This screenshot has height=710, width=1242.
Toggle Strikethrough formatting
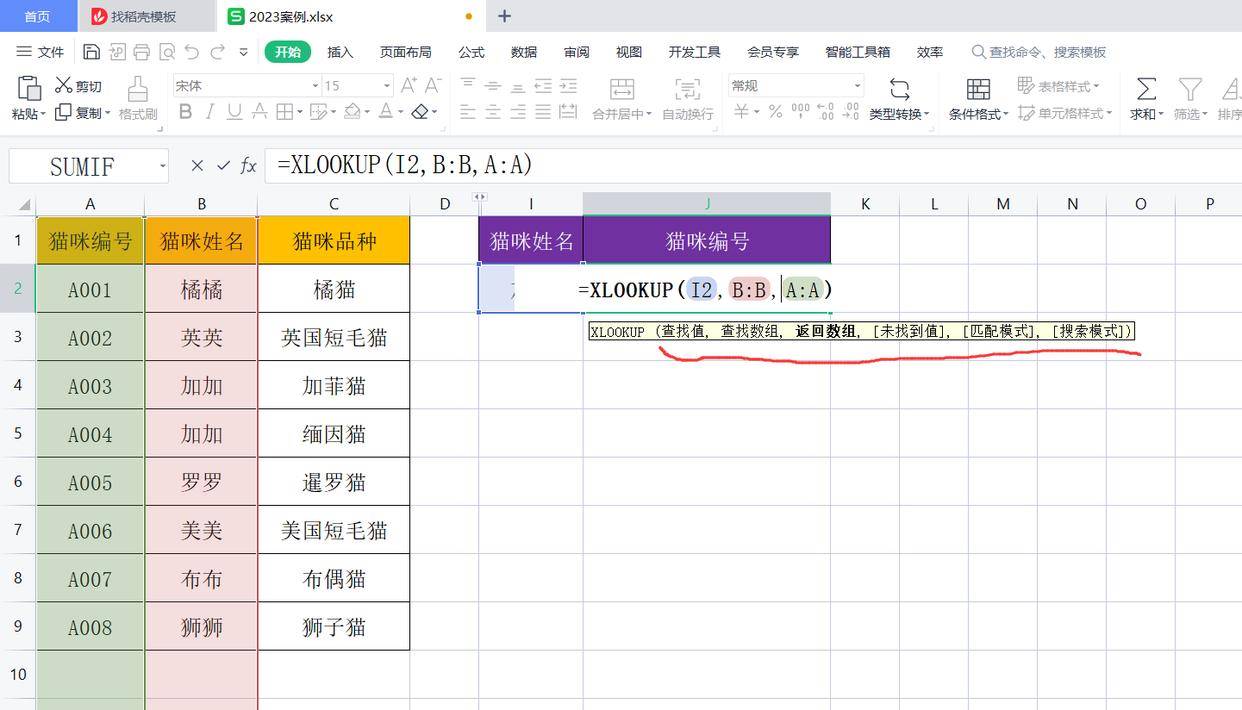pyautogui.click(x=259, y=112)
